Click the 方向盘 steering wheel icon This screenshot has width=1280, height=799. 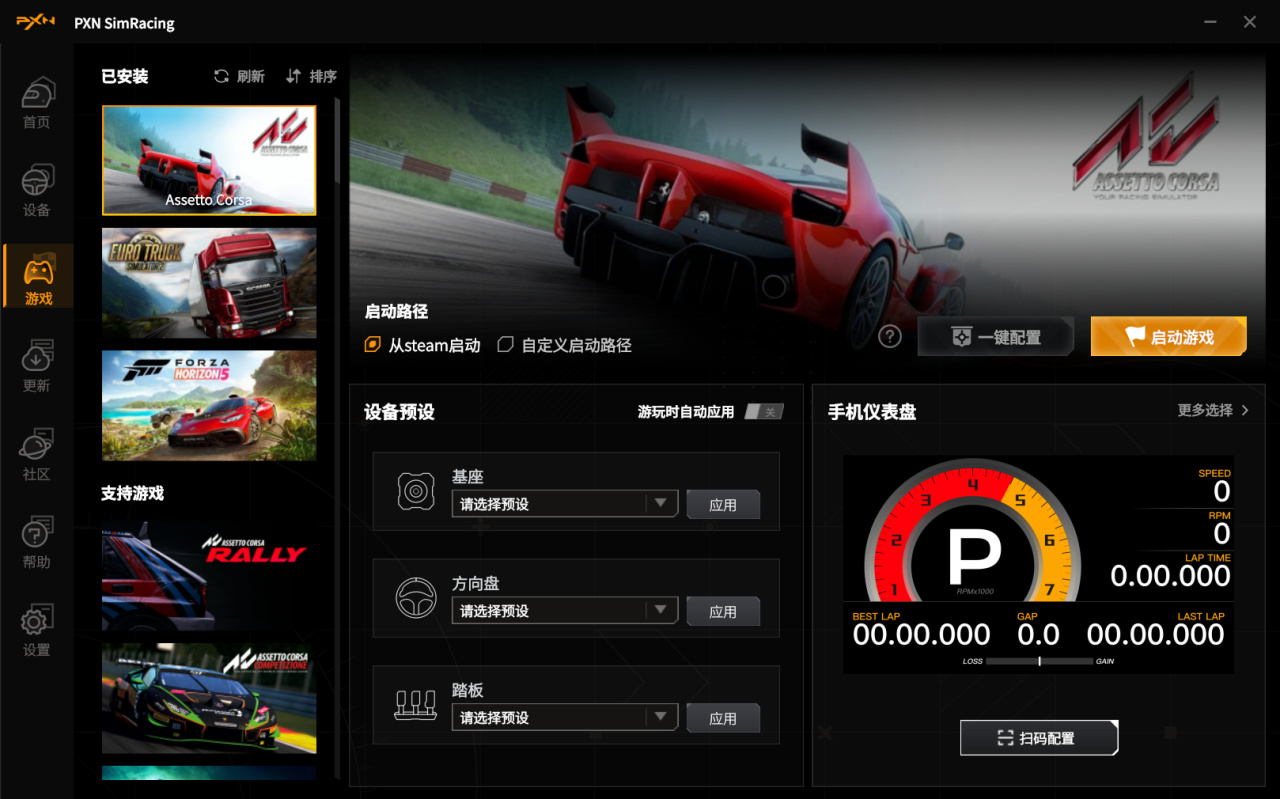coord(416,598)
